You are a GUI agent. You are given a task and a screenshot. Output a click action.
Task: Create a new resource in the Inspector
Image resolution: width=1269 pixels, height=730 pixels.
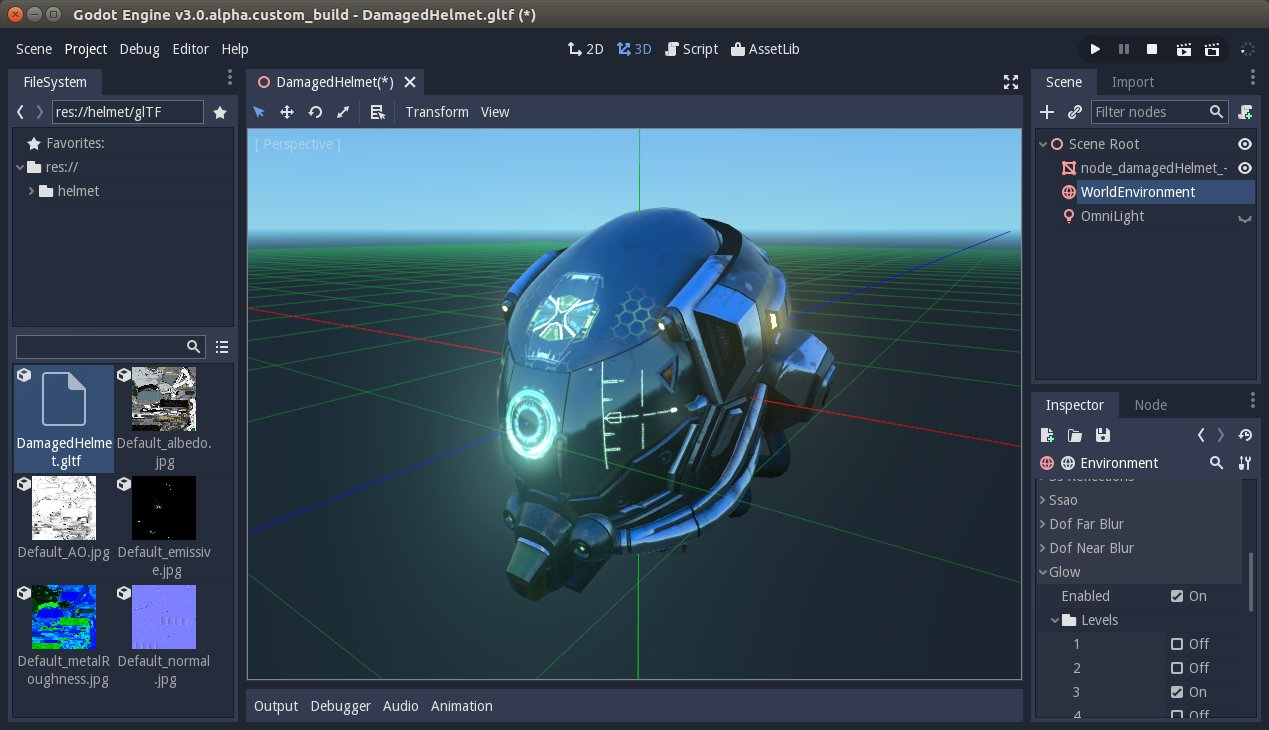pyautogui.click(x=1048, y=436)
